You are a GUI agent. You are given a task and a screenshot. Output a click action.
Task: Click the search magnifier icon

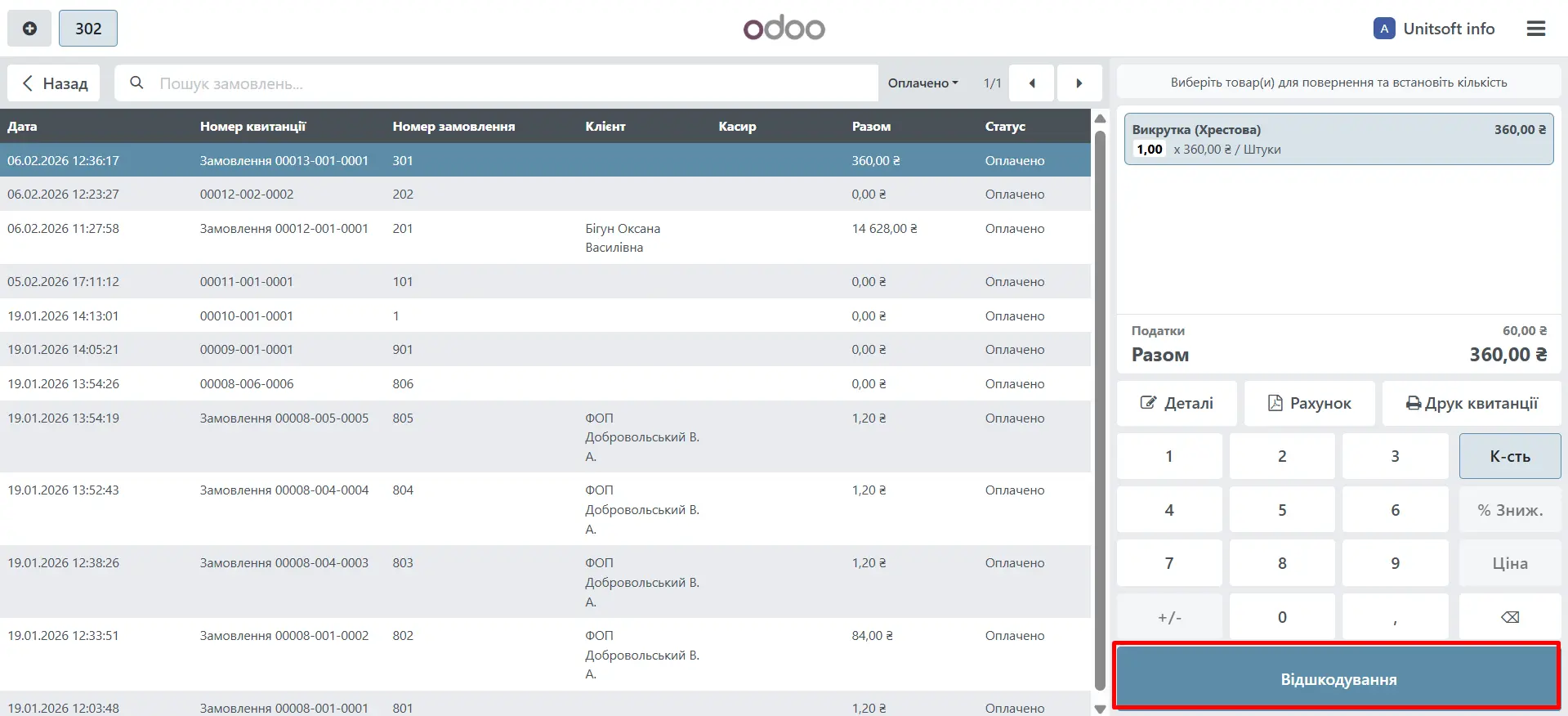point(136,83)
